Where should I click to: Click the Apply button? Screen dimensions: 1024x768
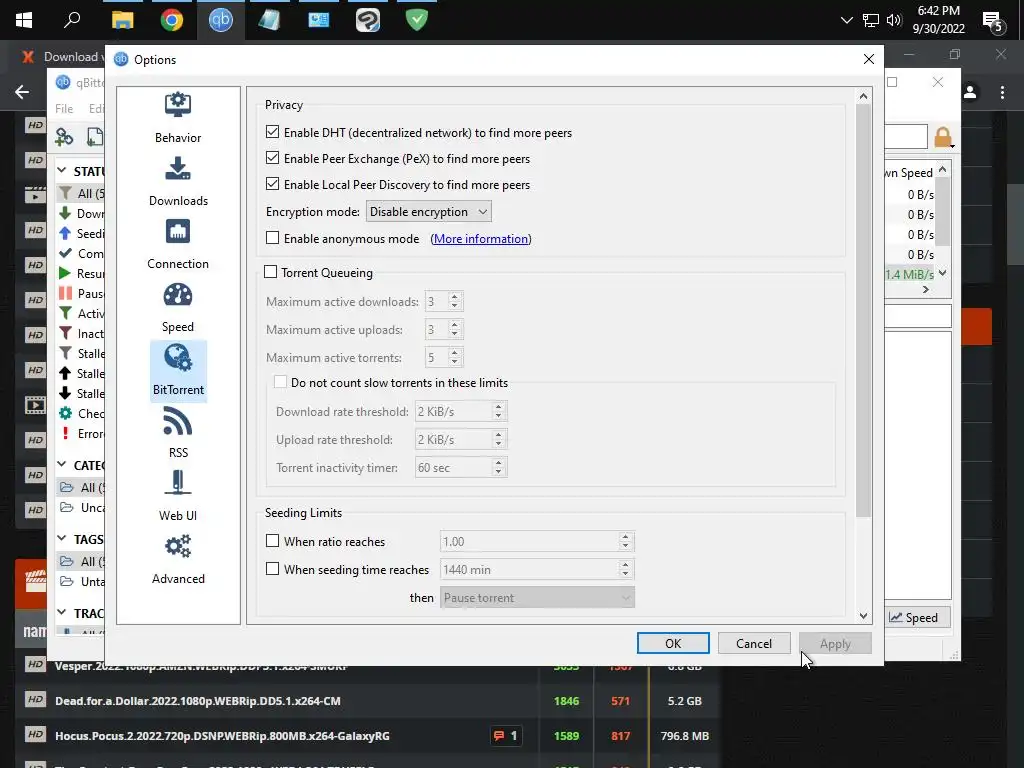pyautogui.click(x=835, y=643)
